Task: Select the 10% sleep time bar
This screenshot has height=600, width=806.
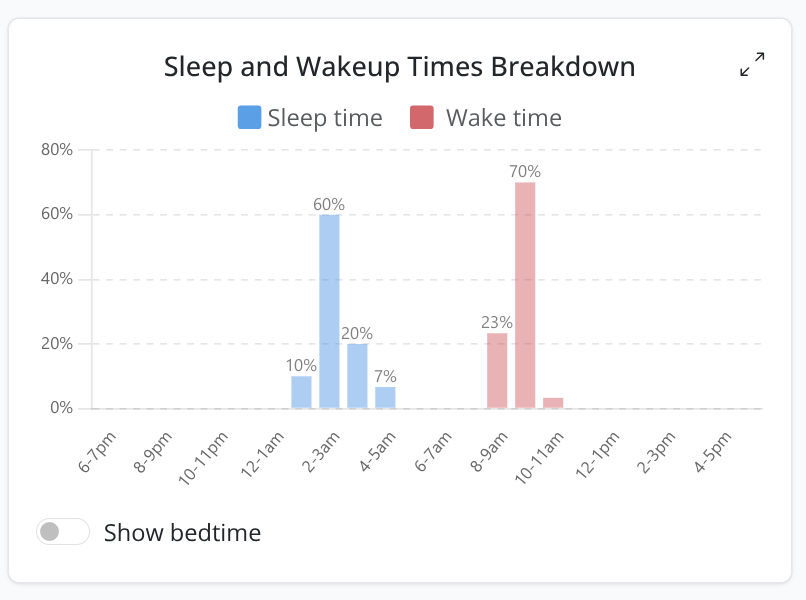Action: click(x=301, y=392)
